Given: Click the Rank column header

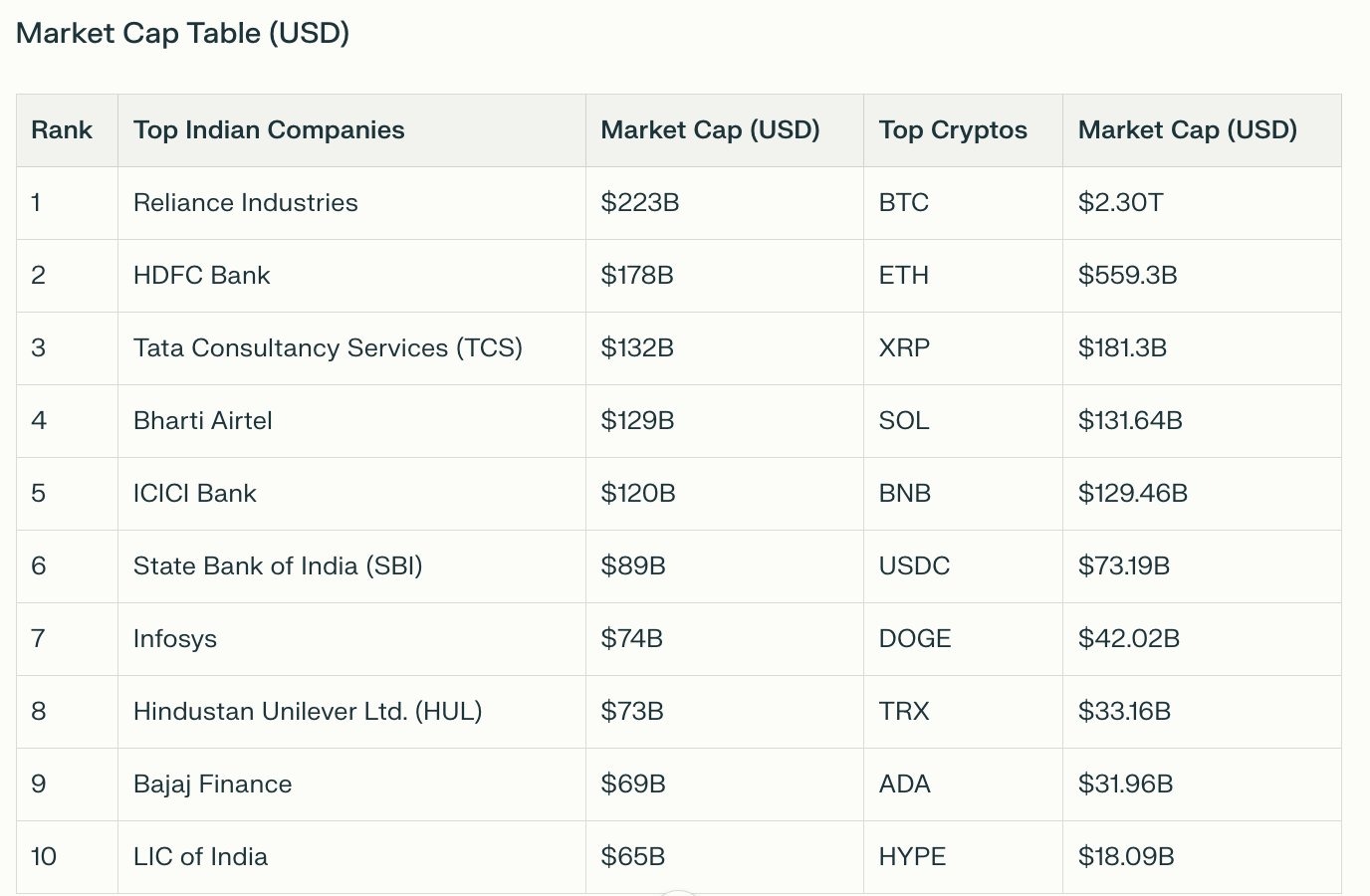Looking at the screenshot, I should 62,130.
